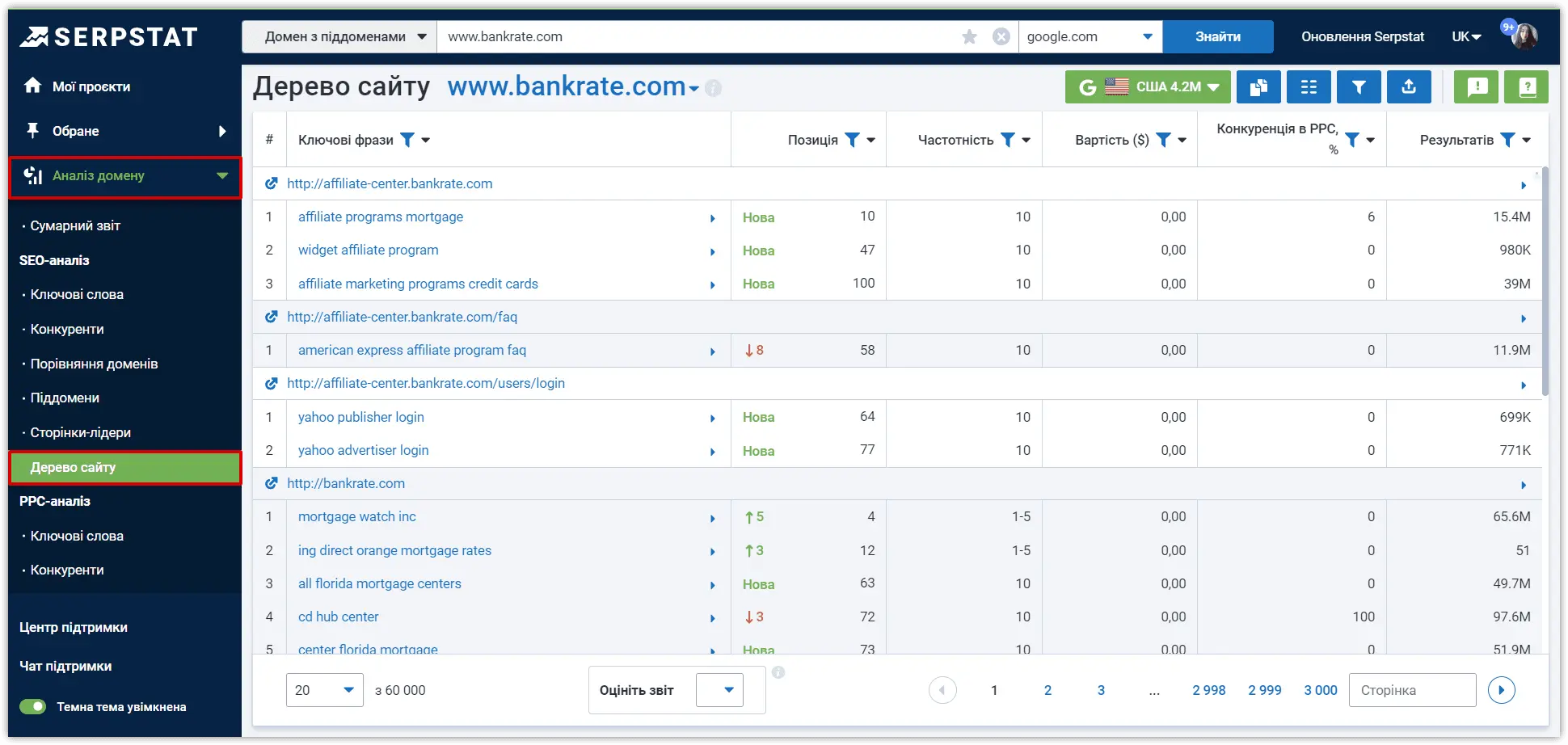Open the filter funnel toolbar button
The height and width of the screenshot is (745, 1568).
[x=1359, y=86]
